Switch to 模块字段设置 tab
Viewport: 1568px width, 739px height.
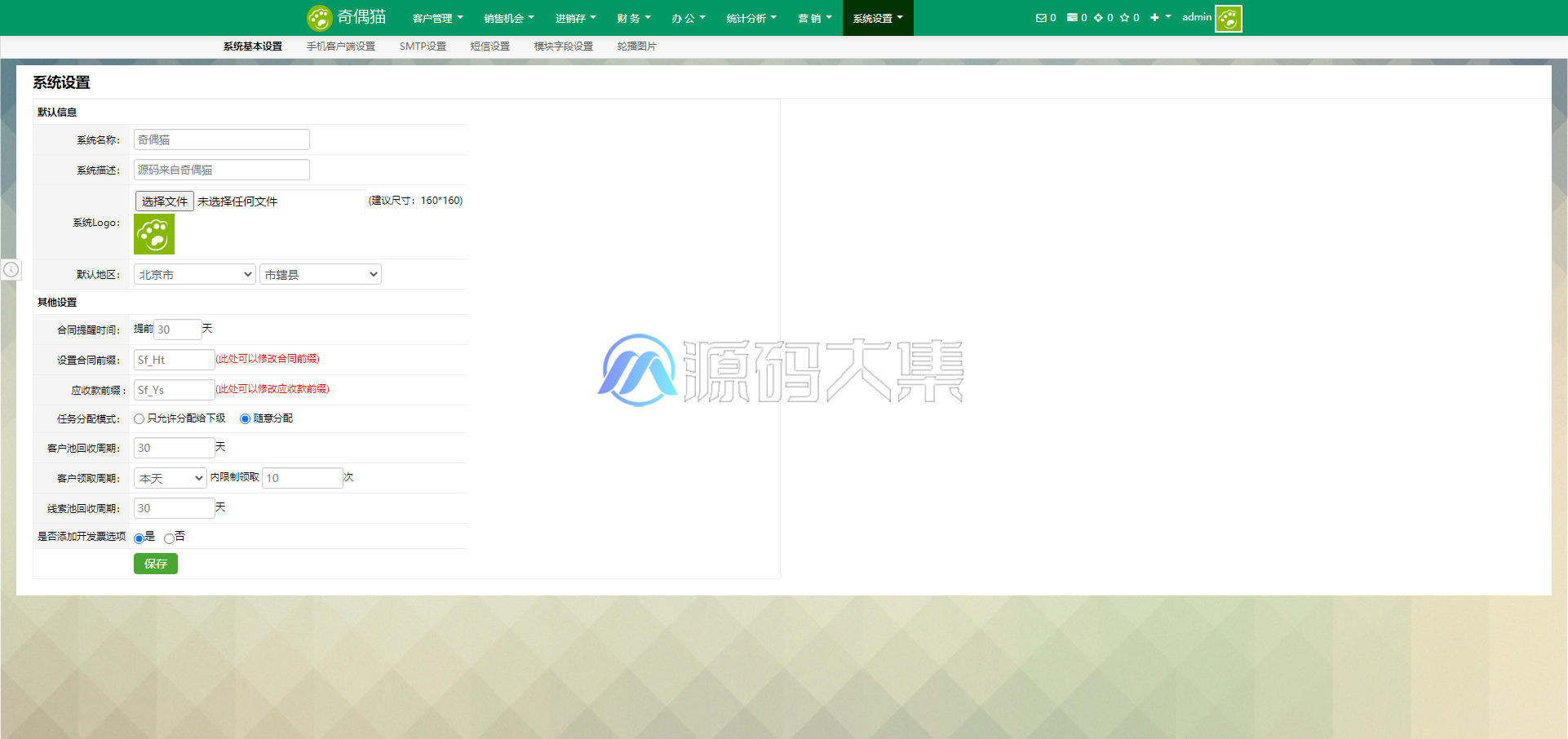click(564, 46)
